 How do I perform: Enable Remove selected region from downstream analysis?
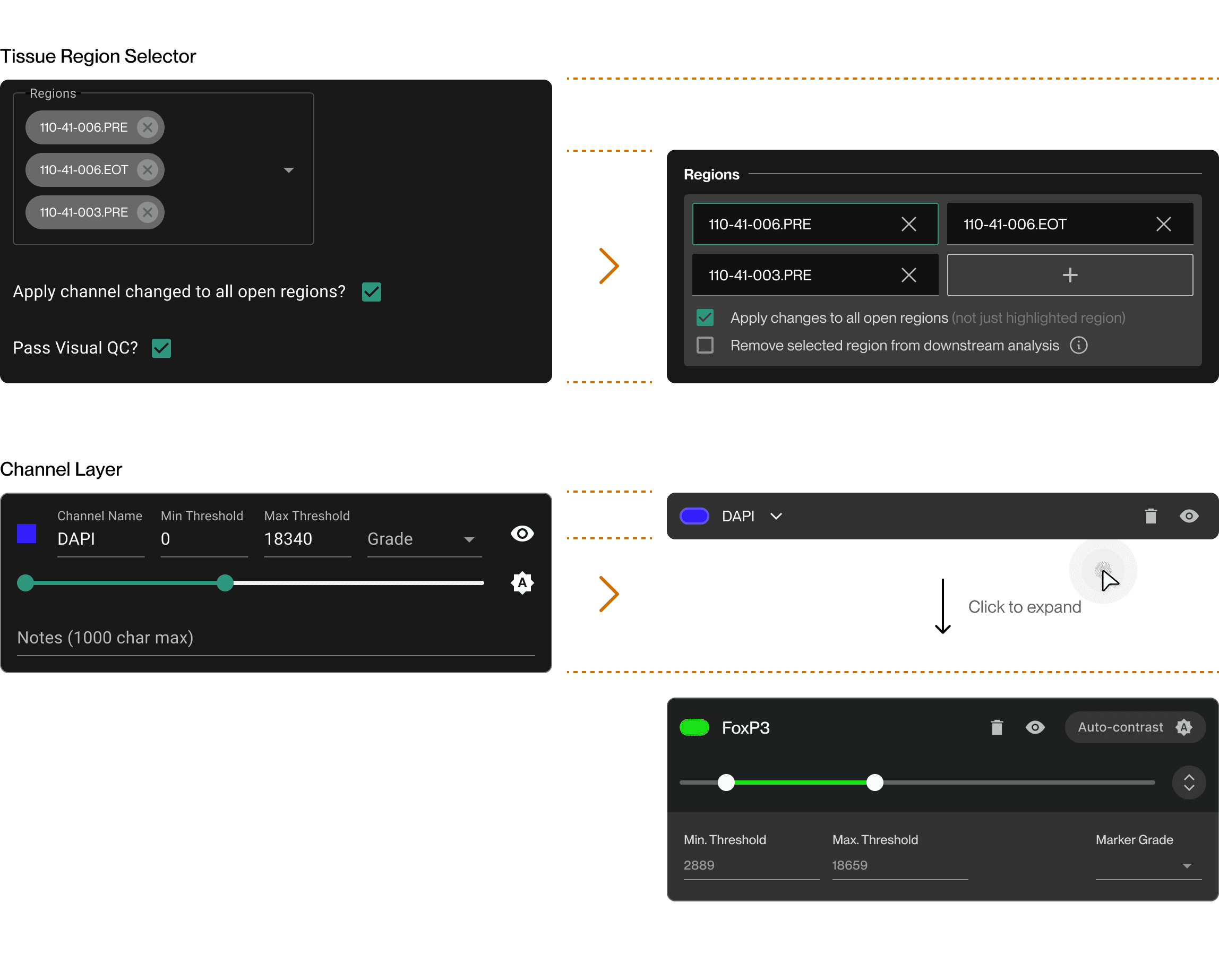click(x=705, y=345)
